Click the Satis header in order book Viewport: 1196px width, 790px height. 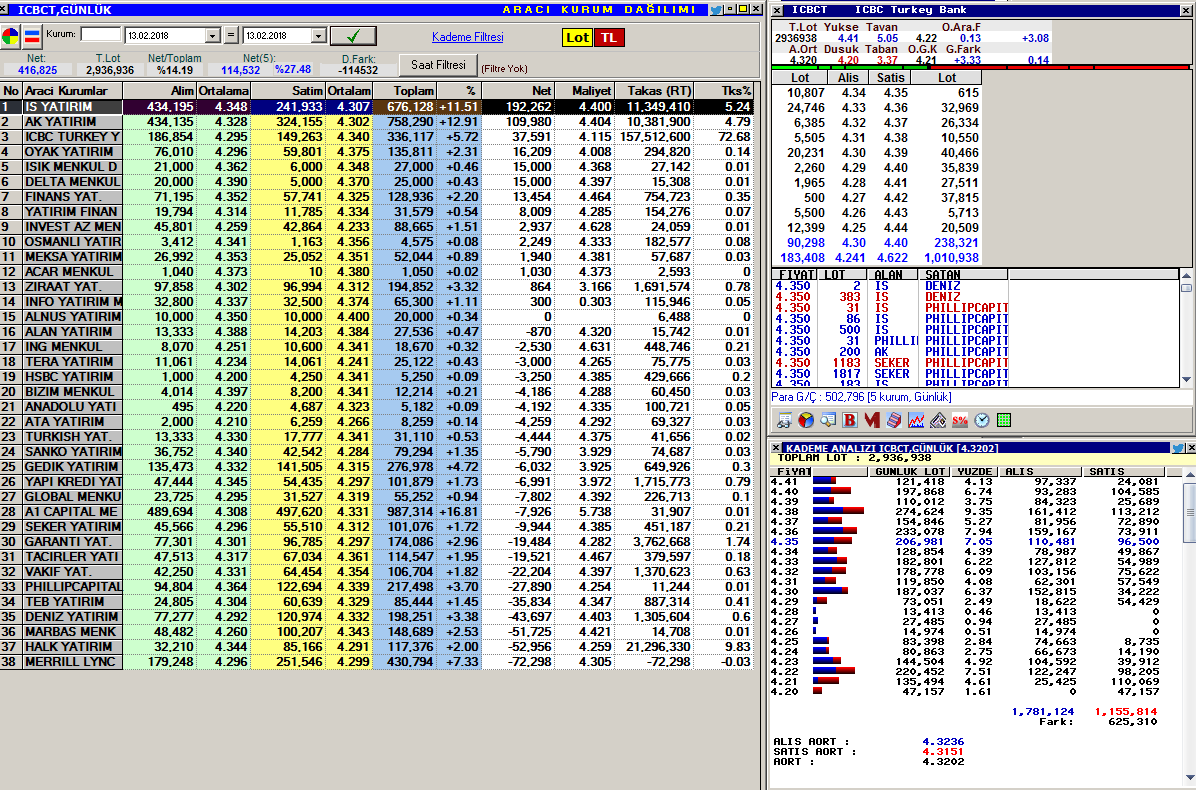pyautogui.click(x=890, y=78)
